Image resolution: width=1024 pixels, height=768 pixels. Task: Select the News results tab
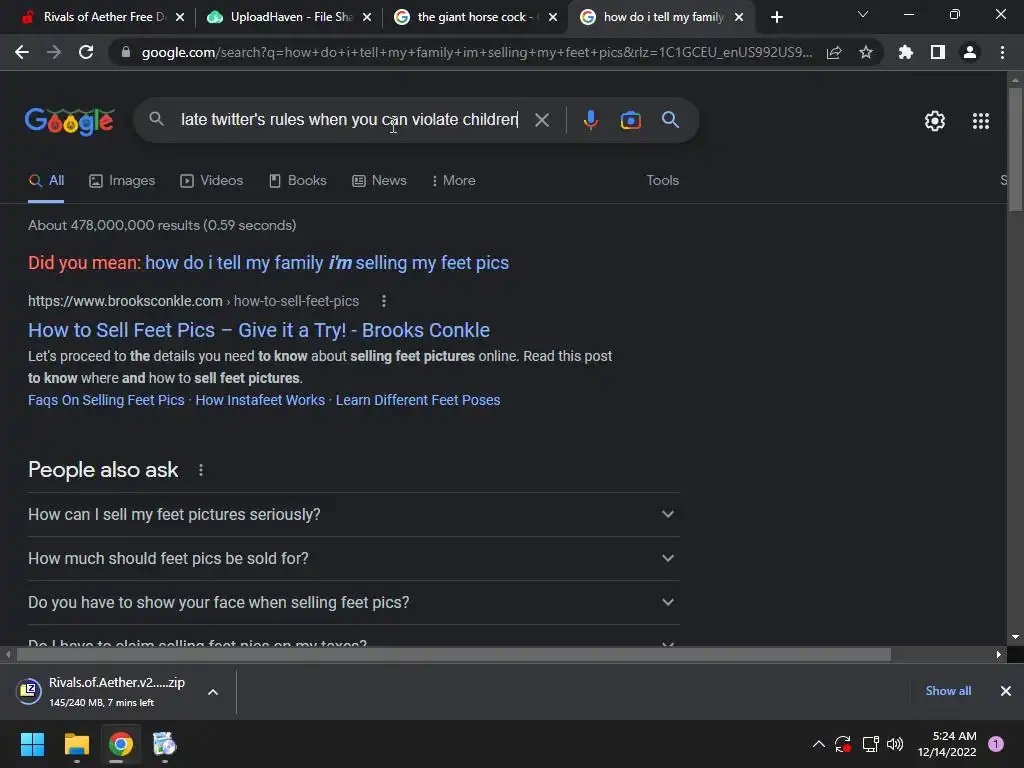point(379,180)
